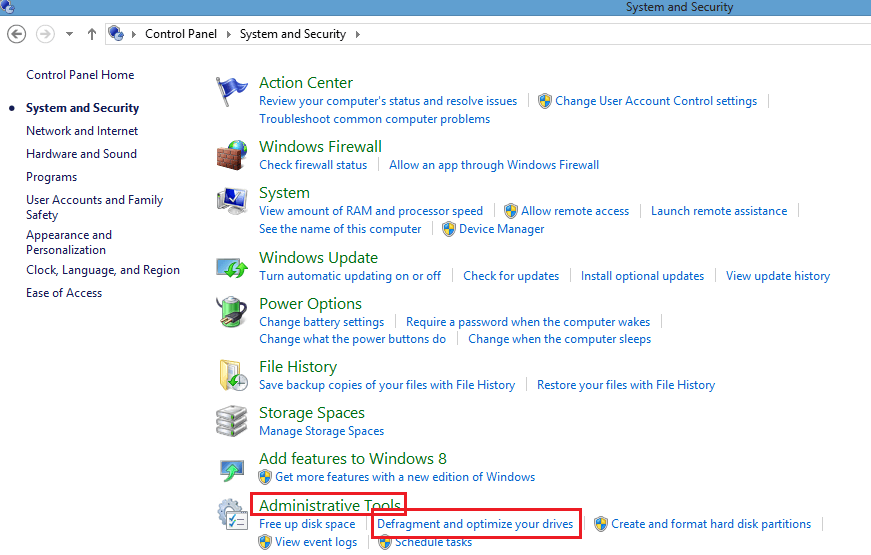The width and height of the screenshot is (871, 555).
Task: Click shield icon beside Allow remote access
Action: point(511,211)
